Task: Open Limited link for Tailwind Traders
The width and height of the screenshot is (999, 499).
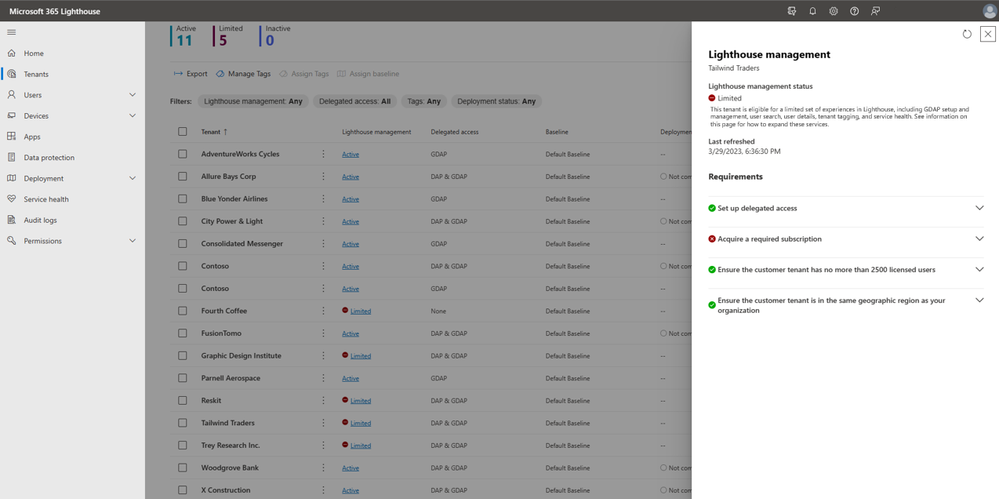Action: [361, 423]
